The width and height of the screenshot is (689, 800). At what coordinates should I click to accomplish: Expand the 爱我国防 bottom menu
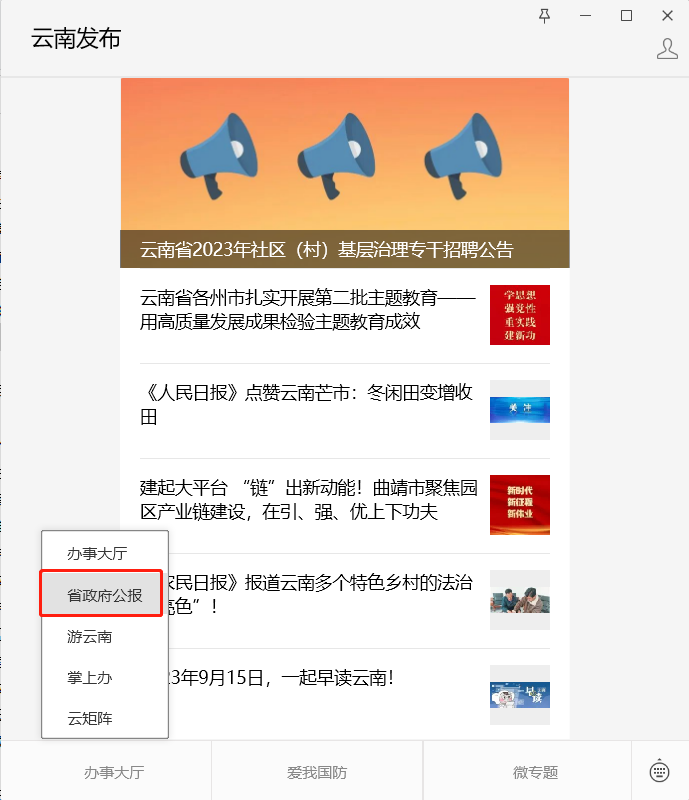click(x=317, y=772)
